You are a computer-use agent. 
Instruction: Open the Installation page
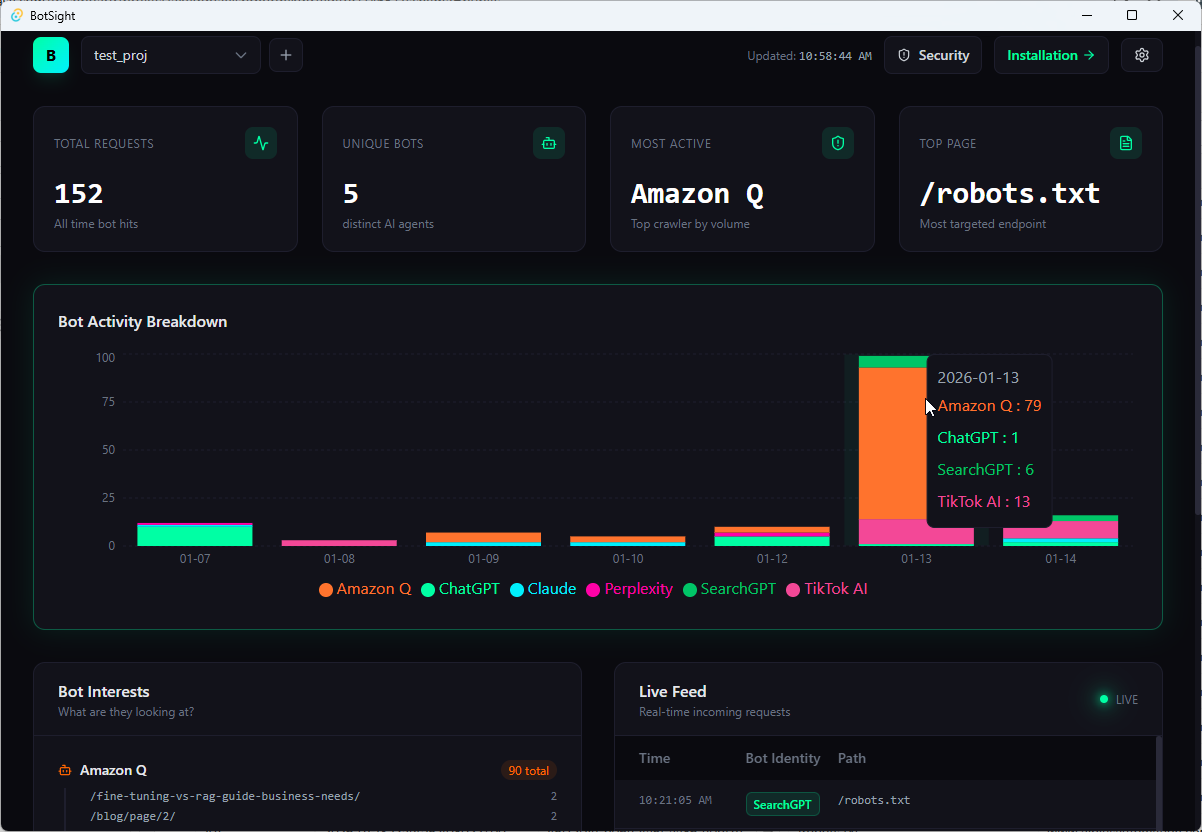point(1051,55)
